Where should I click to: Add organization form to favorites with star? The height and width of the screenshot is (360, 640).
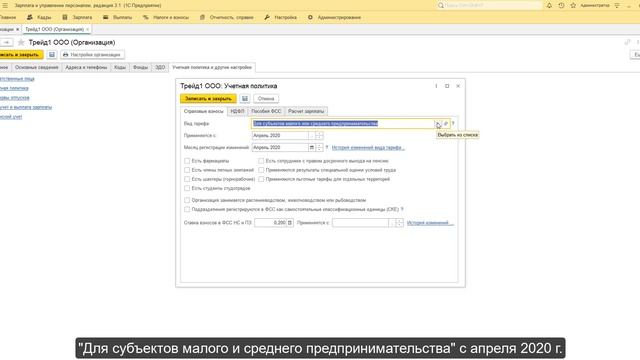21,42
